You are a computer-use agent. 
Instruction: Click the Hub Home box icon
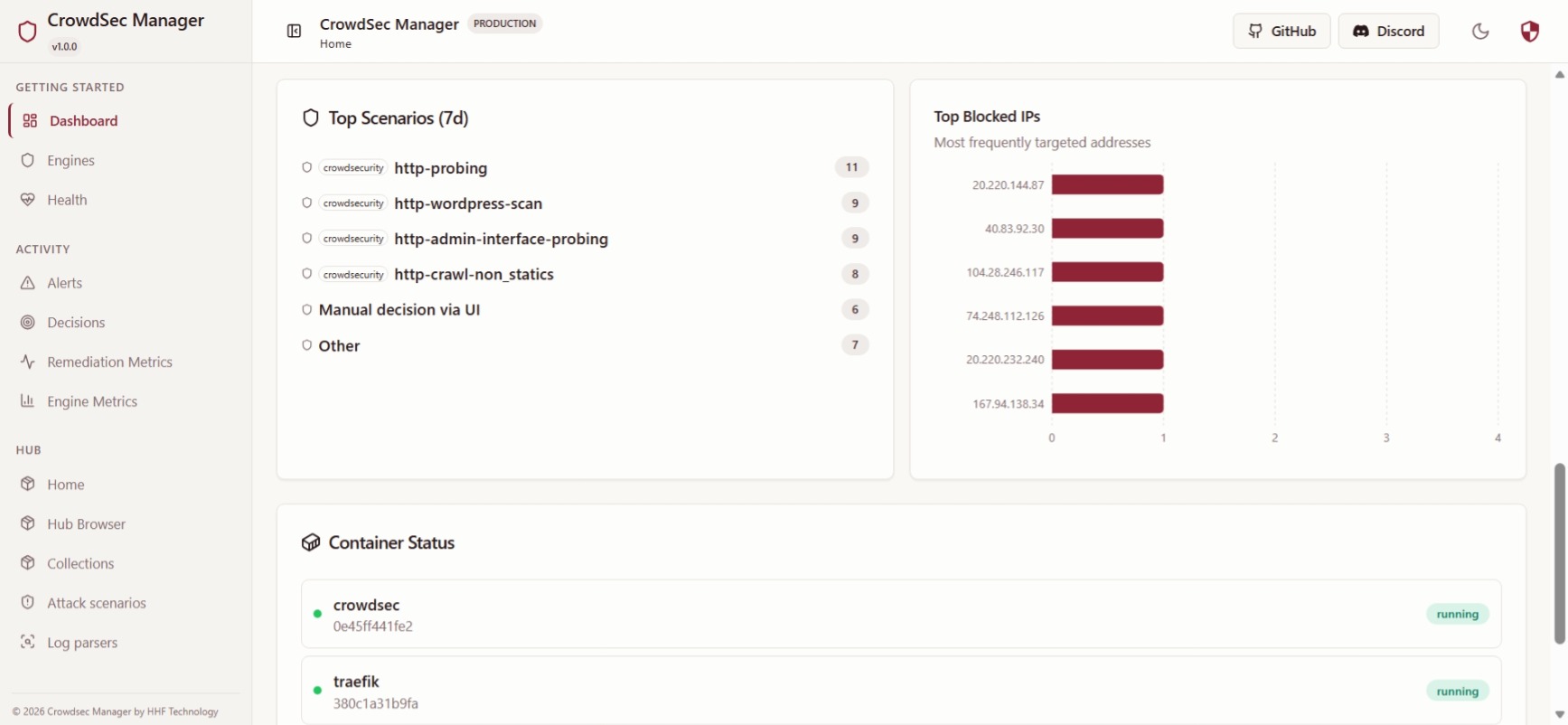[x=28, y=484]
